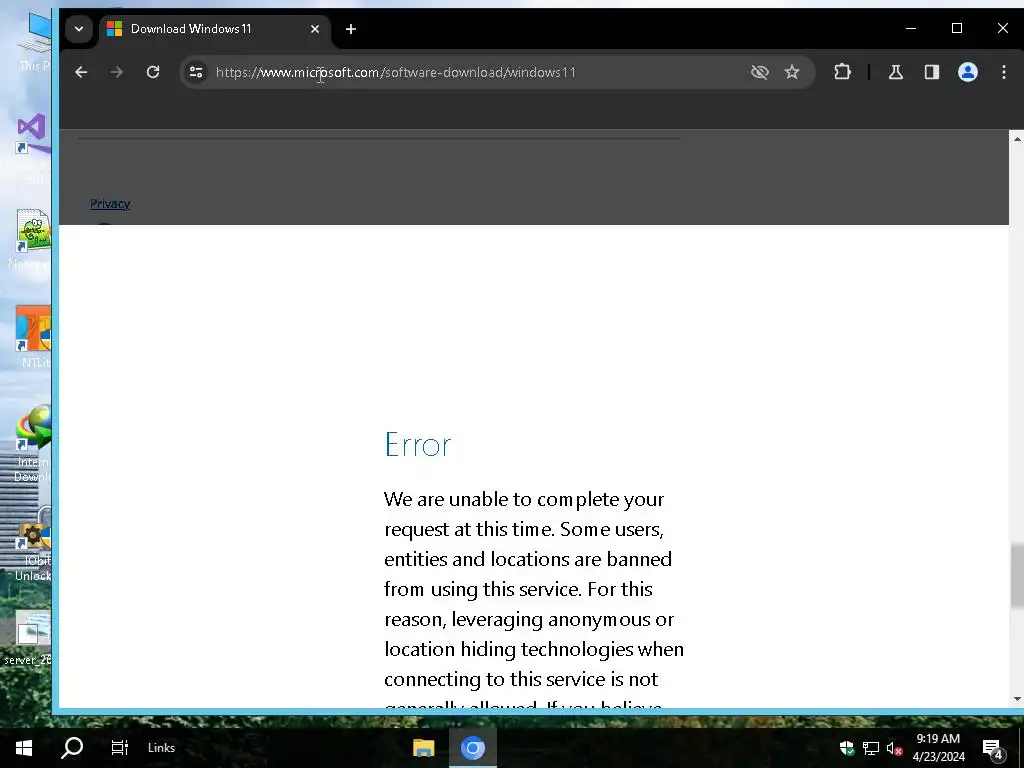Viewport: 1024px width, 768px height.
Task: Click the Chrome taskbar icon
Action: coord(473,748)
